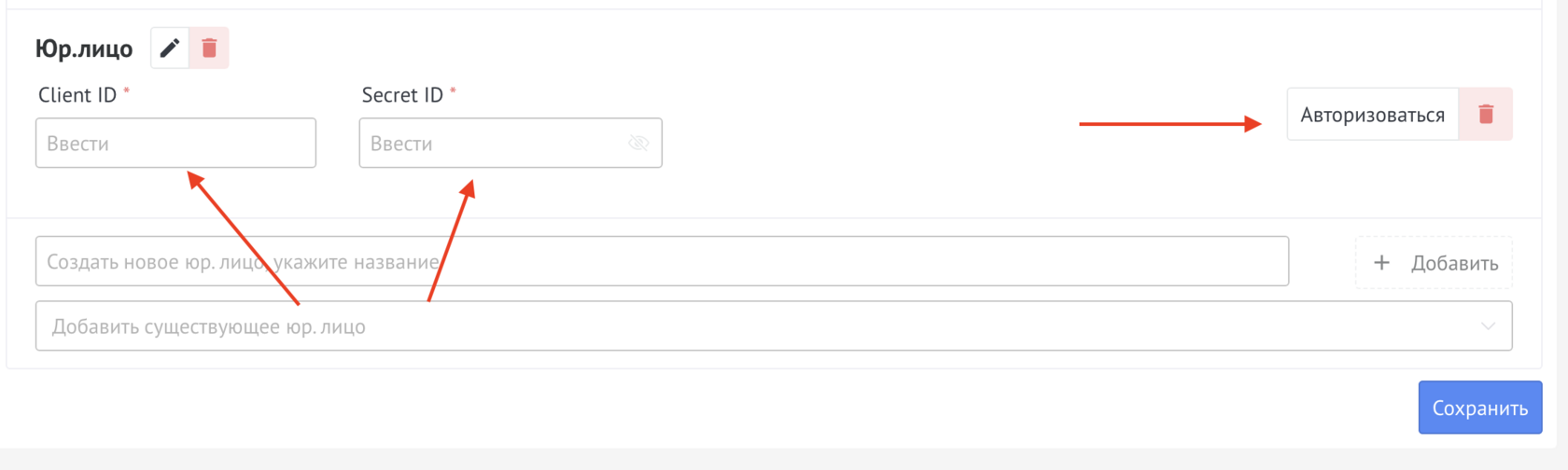
Task: Hit the plus icon in Добавить
Action: tap(1381, 264)
